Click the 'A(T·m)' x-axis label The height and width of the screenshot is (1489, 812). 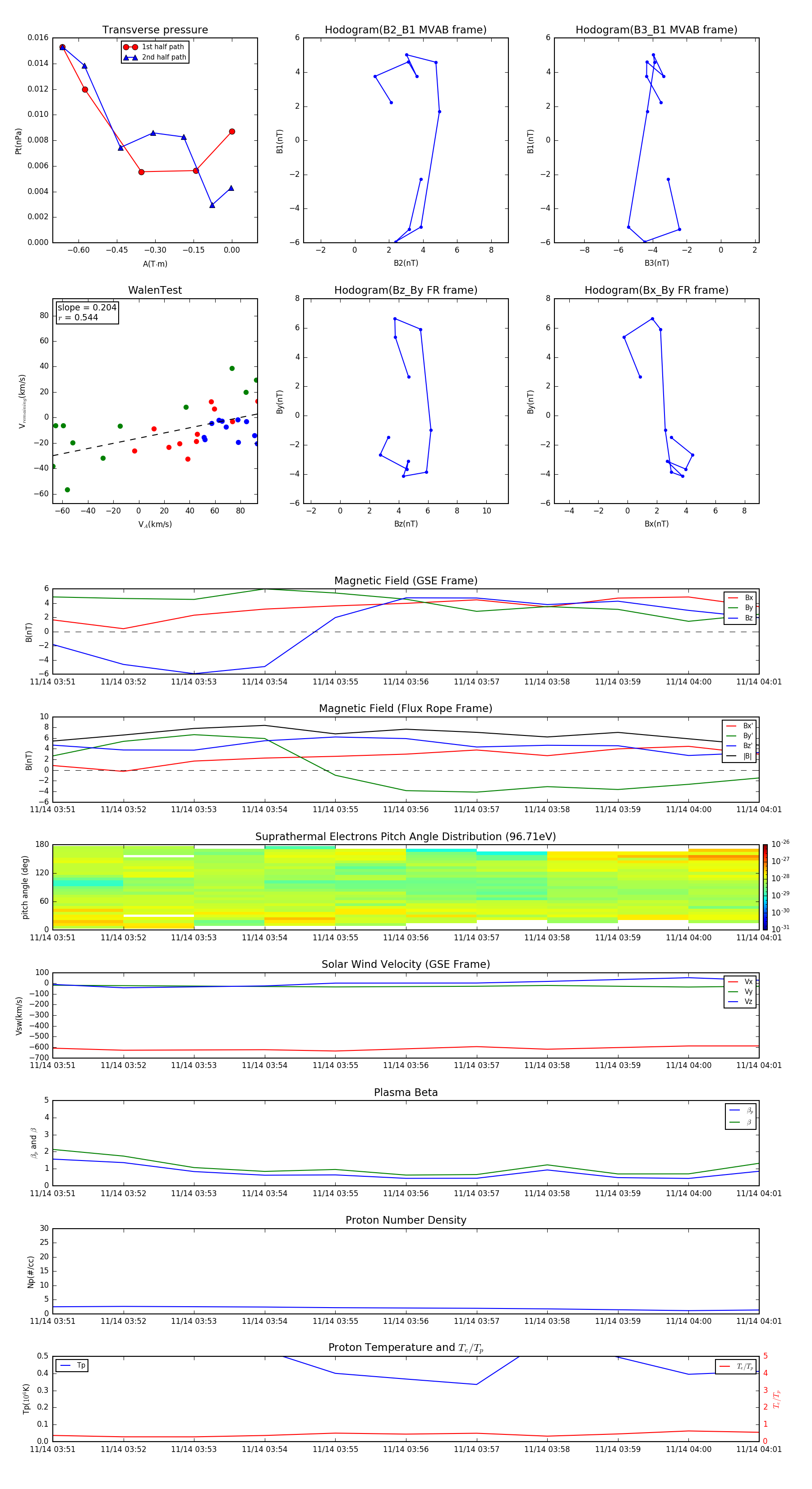155,264
